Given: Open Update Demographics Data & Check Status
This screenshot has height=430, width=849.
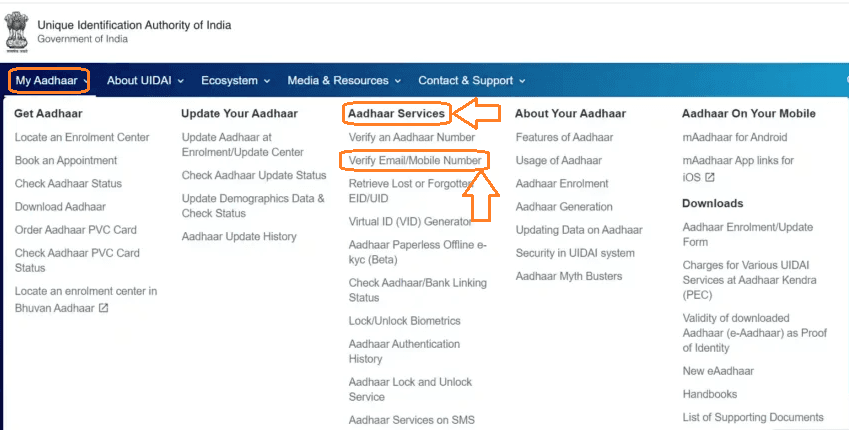Looking at the screenshot, I should 253,206.
